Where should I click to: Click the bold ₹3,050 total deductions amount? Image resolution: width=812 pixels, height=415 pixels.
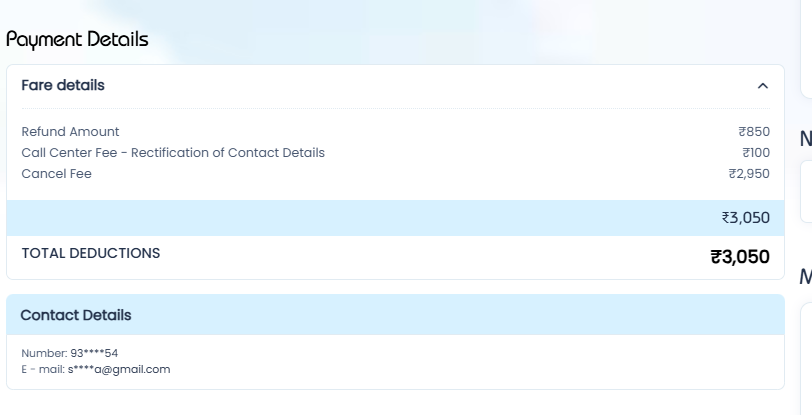click(x=740, y=256)
